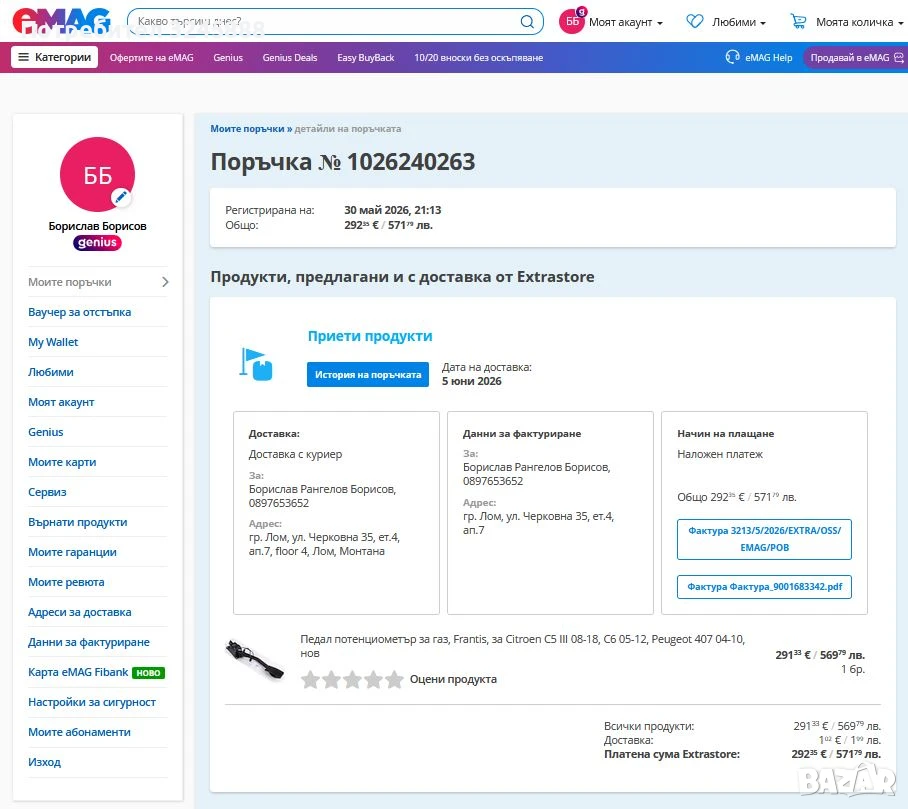This screenshot has height=809, width=908.
Task: Click order number 1026240263 heading
Action: (x=342, y=162)
